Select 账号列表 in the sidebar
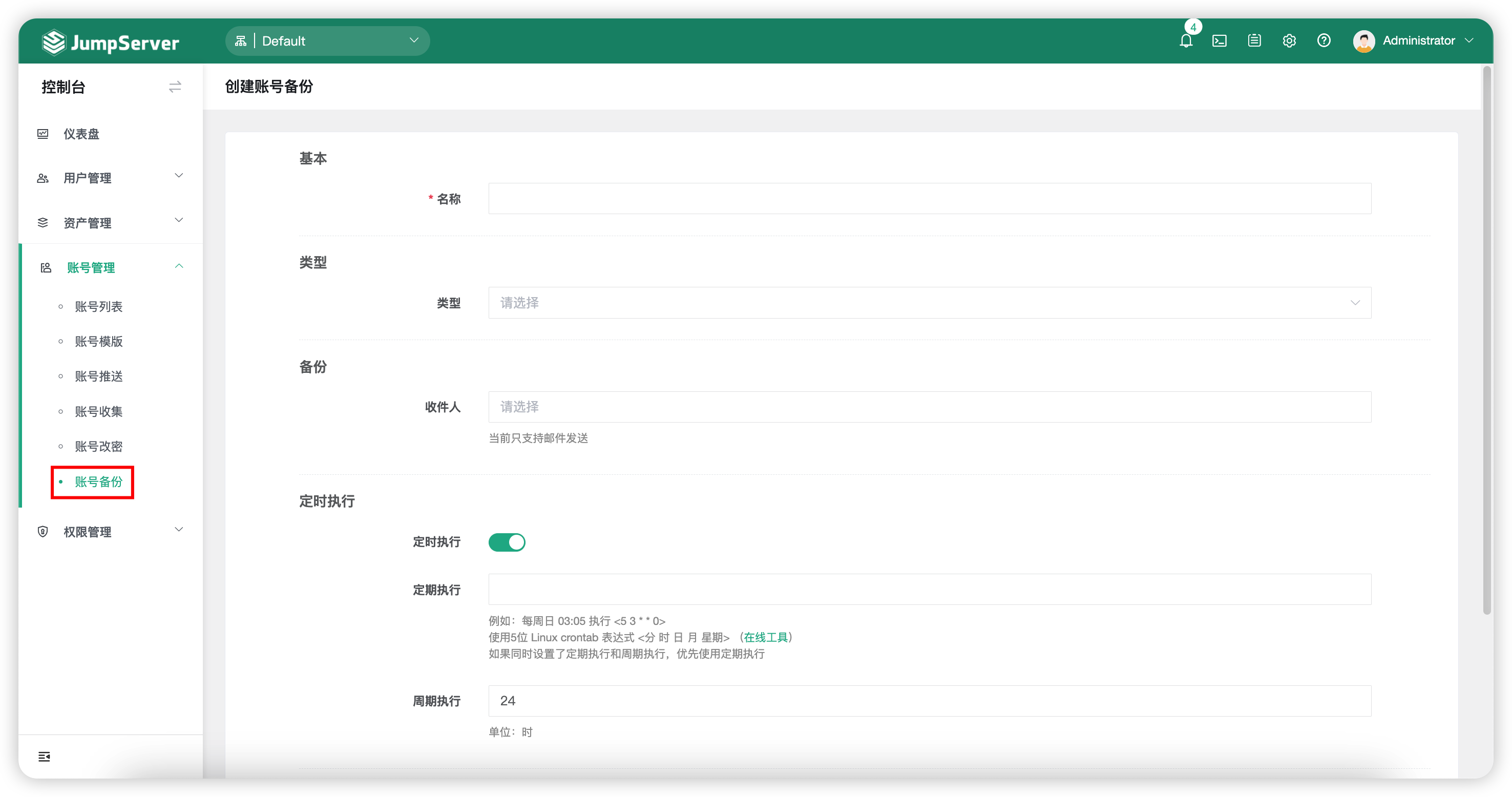The image size is (1512, 797). click(x=99, y=306)
